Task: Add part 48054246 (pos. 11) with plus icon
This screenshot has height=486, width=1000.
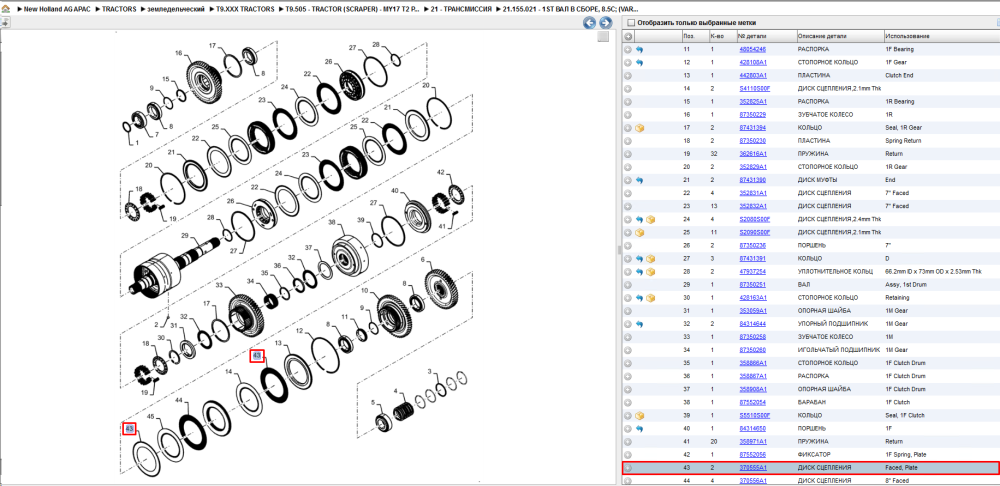Action: coord(628,49)
